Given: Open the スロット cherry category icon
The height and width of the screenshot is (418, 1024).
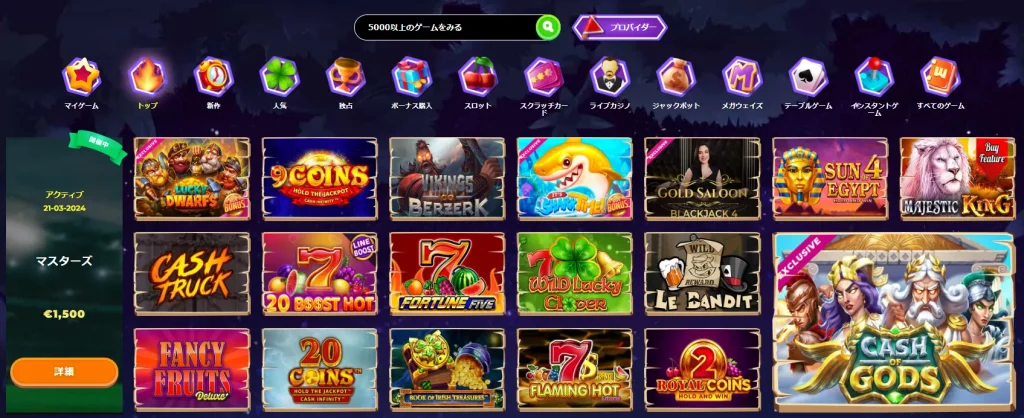Looking at the screenshot, I should point(478,76).
